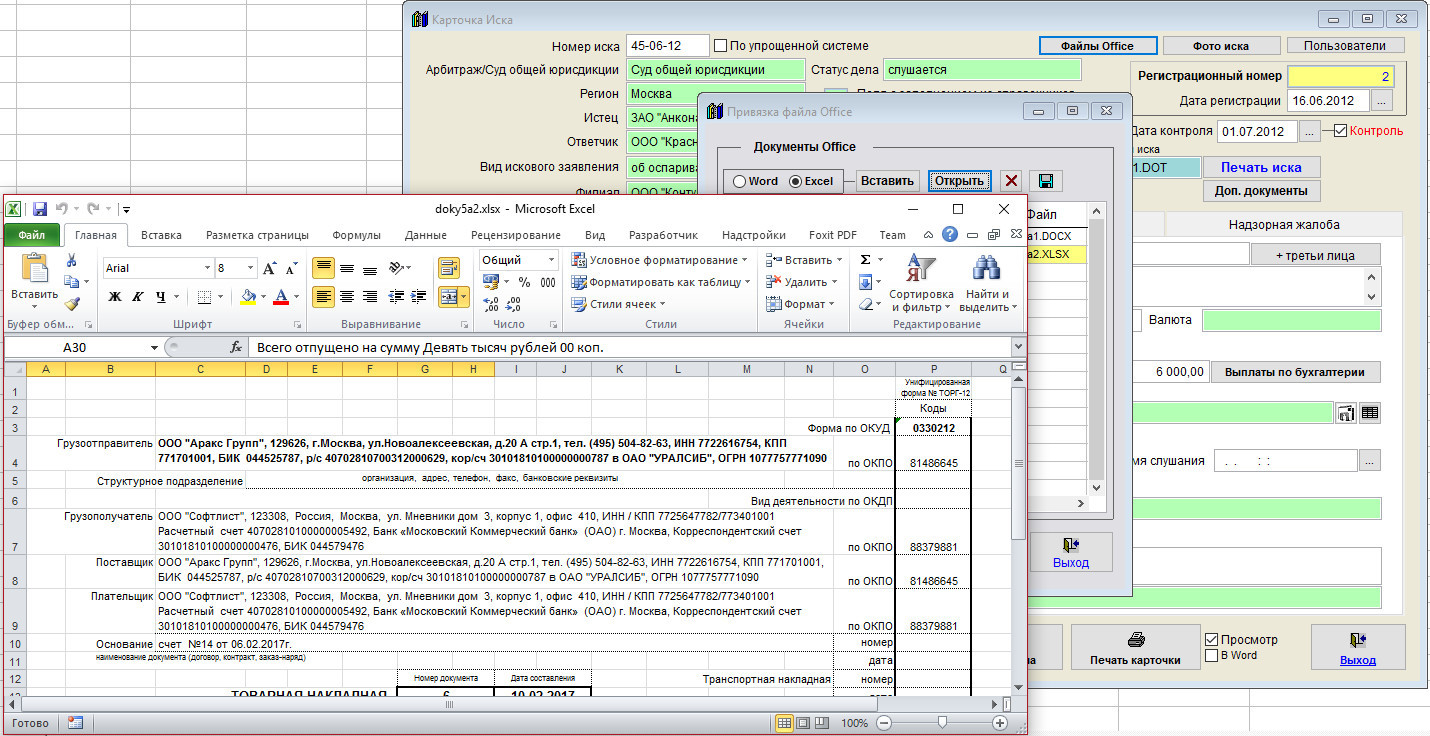
Task: Click the zoom slider in Excel status bar
Action: click(941, 722)
